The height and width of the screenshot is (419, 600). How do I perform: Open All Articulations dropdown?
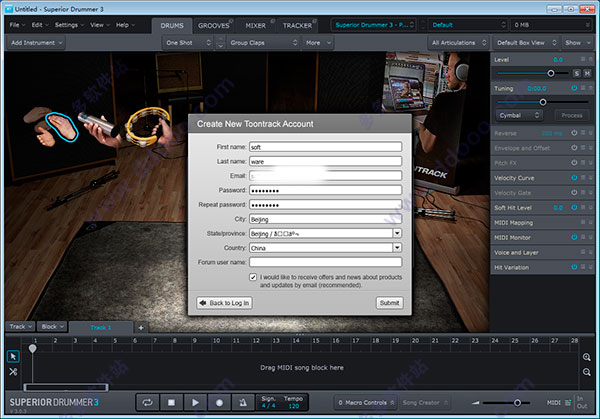pos(458,43)
